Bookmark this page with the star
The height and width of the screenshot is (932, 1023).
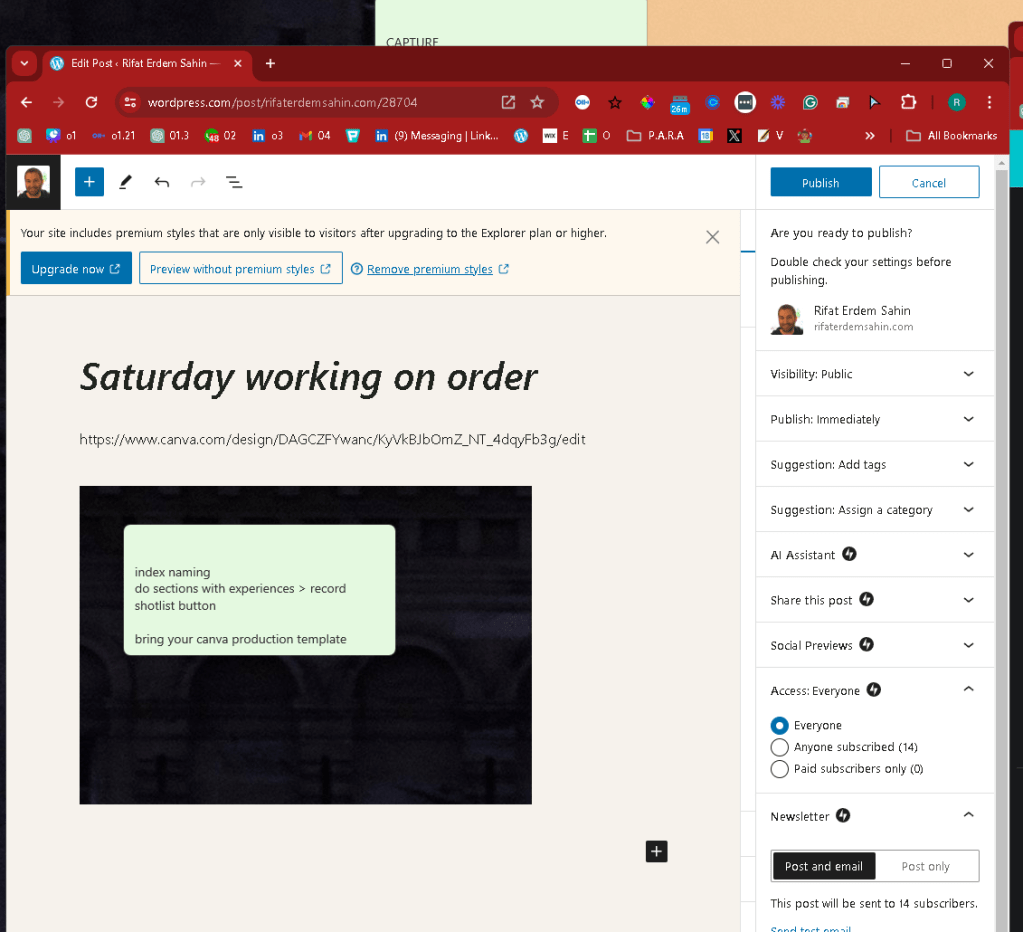click(537, 102)
